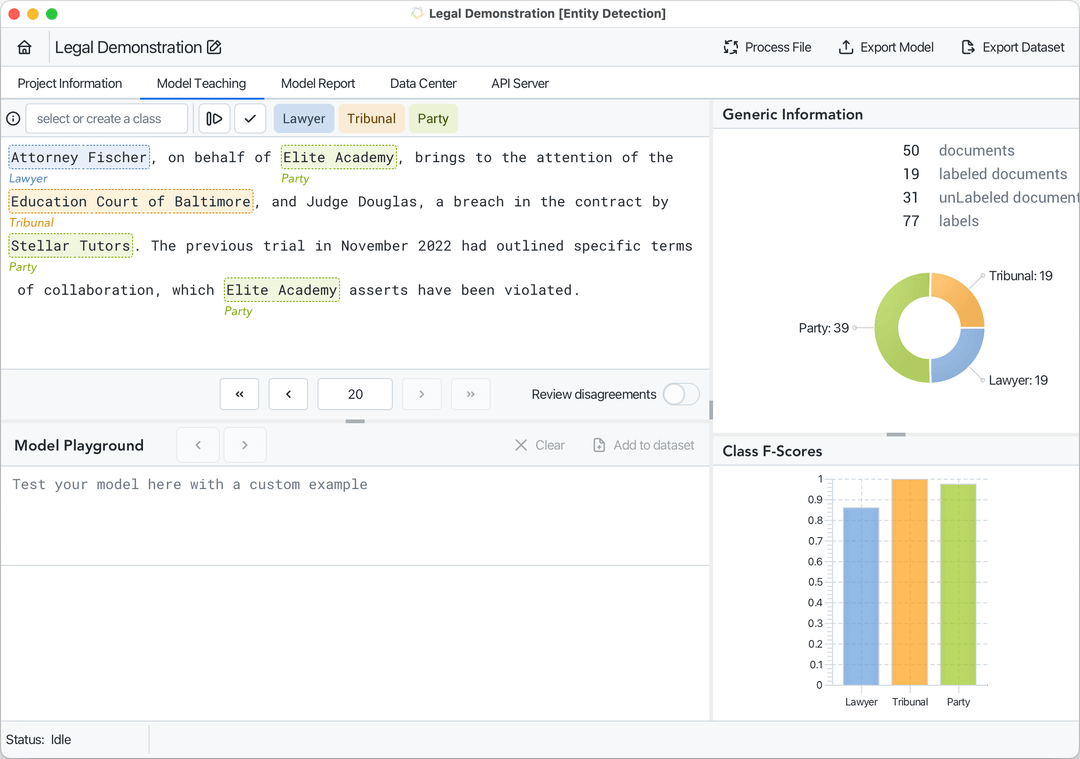The width and height of the screenshot is (1080, 759).
Task: Enable the Review disagreements switch
Action: (x=681, y=394)
